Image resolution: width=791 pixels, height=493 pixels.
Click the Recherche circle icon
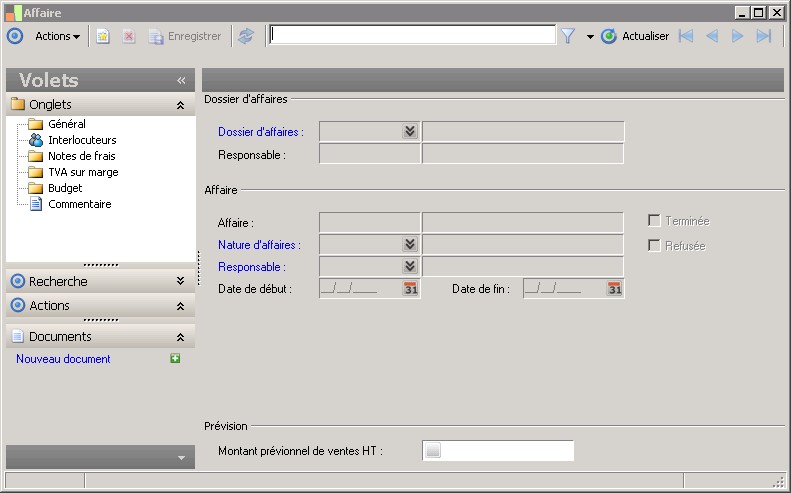[x=18, y=281]
